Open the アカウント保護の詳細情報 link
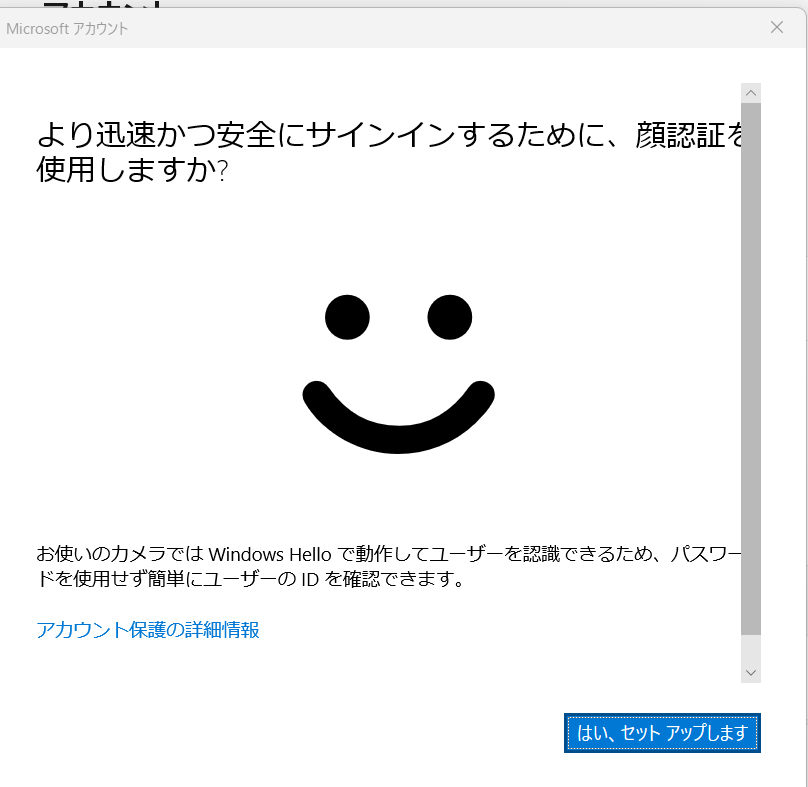This screenshot has width=808, height=787. pos(148,630)
